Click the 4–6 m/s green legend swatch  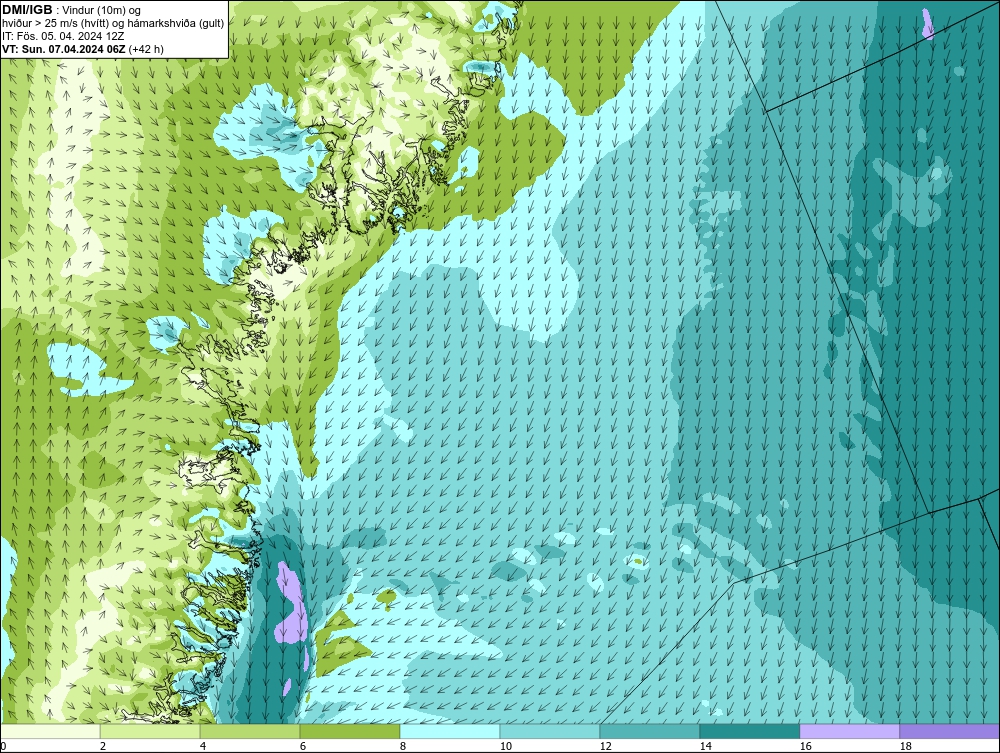pos(250,731)
